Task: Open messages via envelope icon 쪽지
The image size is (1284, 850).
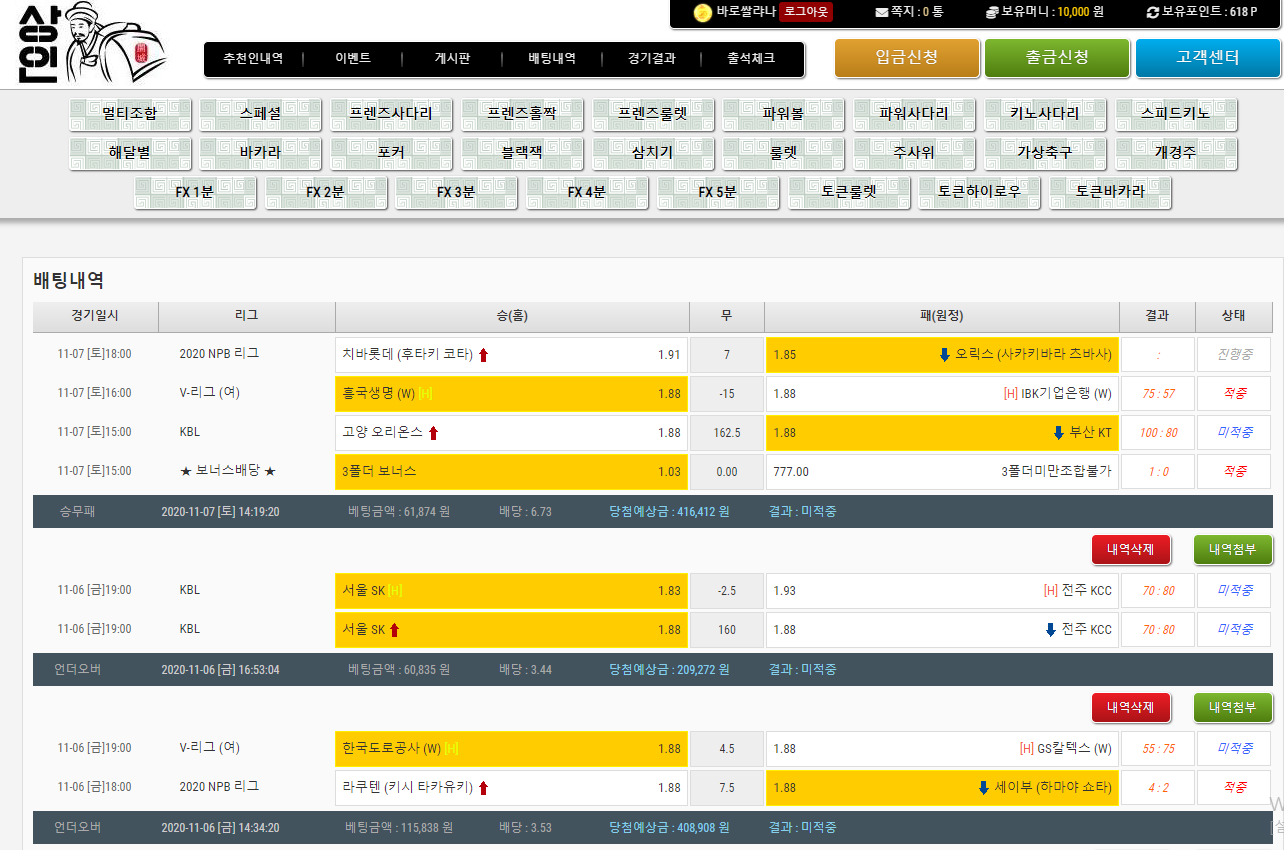Action: 881,13
